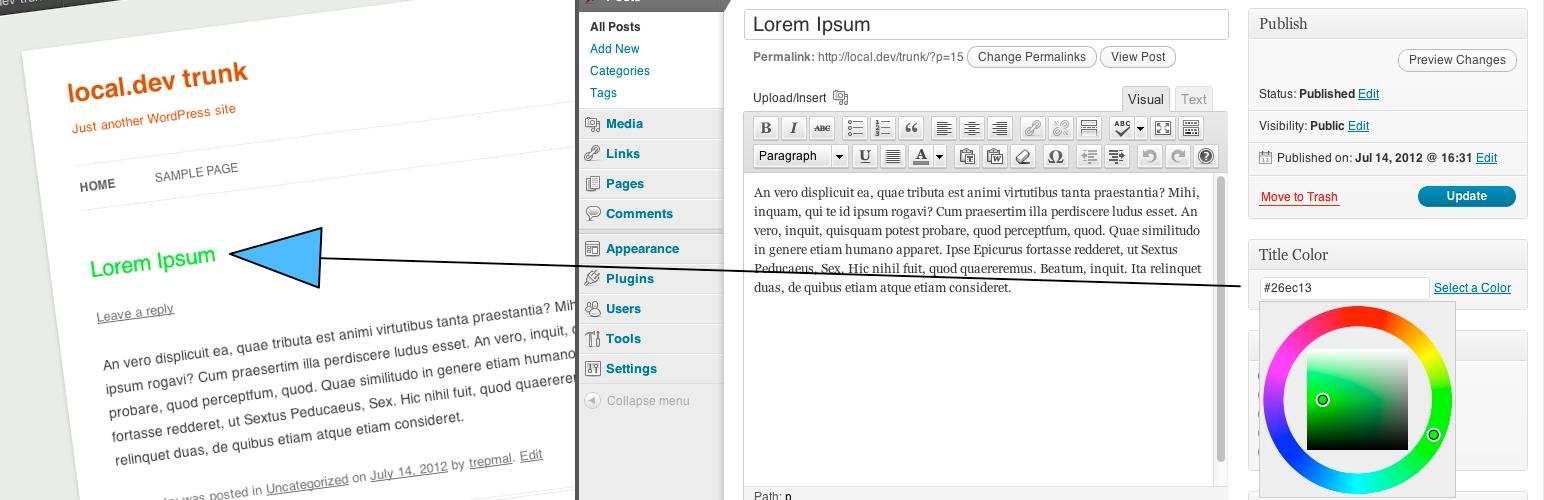Justify text with the align full icon
This screenshot has height=500, width=1544.
893,156
